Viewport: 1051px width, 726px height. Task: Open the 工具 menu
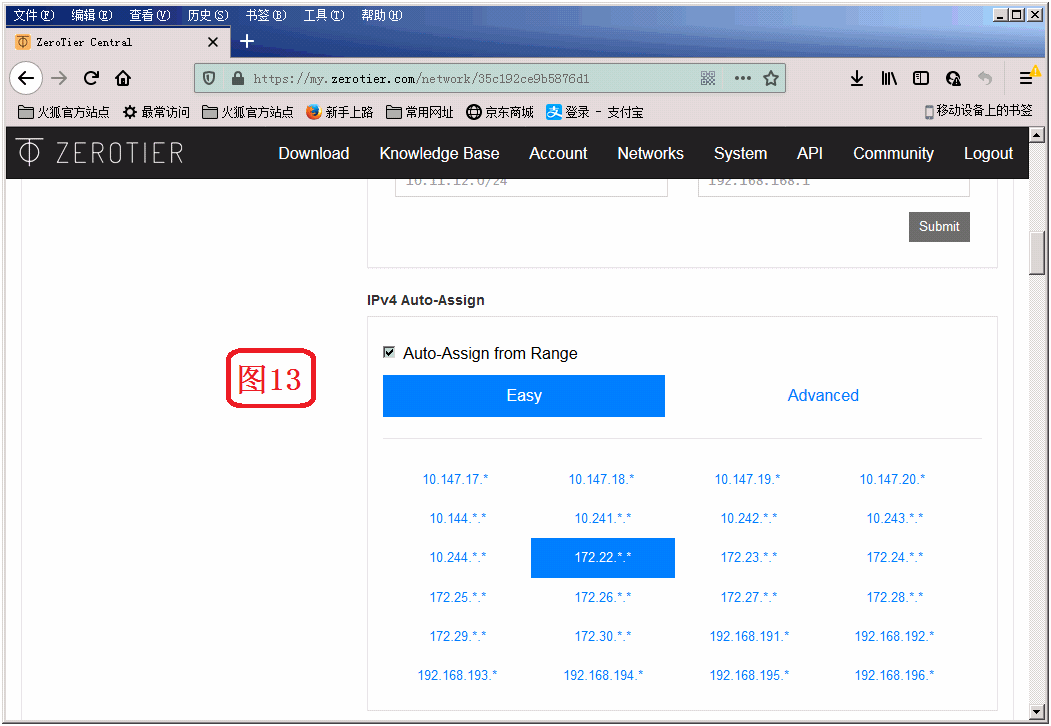point(324,15)
